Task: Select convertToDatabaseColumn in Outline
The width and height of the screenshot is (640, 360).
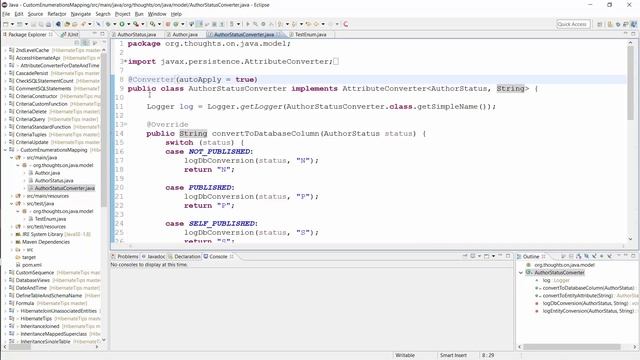Action: point(588,288)
